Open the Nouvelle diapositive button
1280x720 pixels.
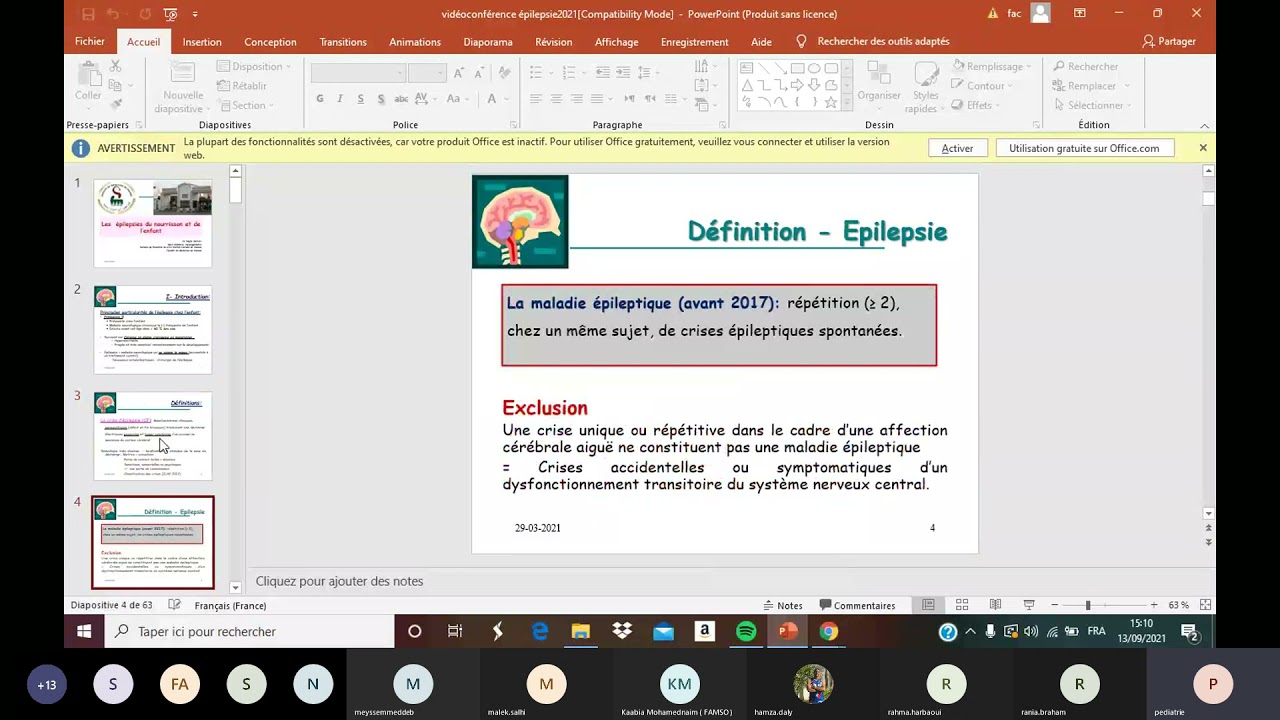183,87
